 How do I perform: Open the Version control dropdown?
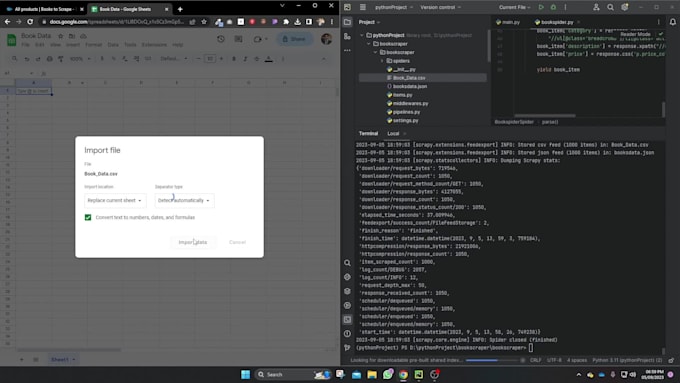440,7
